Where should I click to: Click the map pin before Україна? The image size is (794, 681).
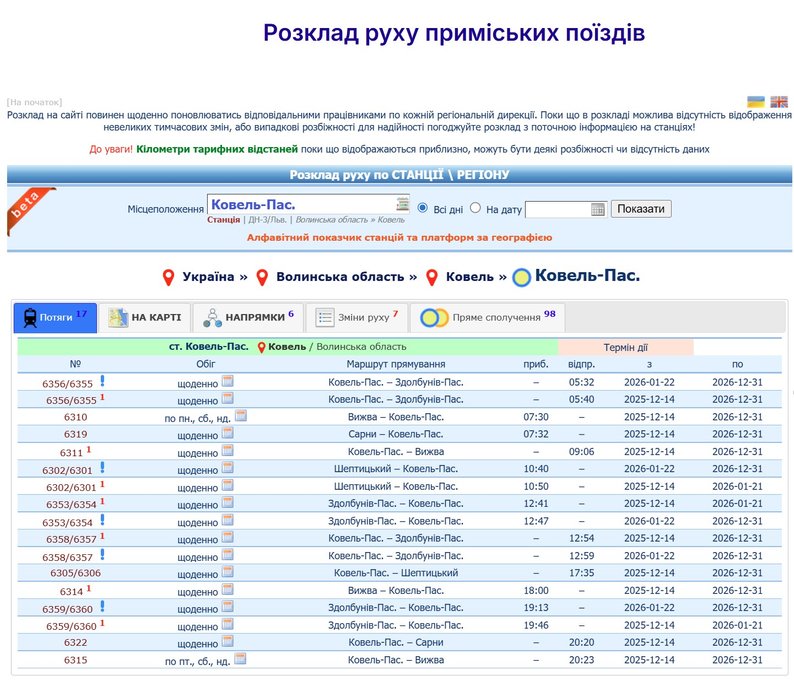(168, 277)
